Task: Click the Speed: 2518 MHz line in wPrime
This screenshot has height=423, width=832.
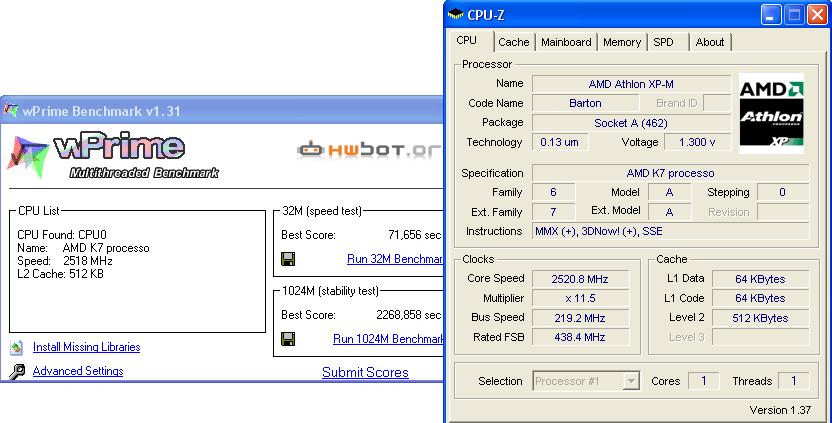Action: (65, 261)
